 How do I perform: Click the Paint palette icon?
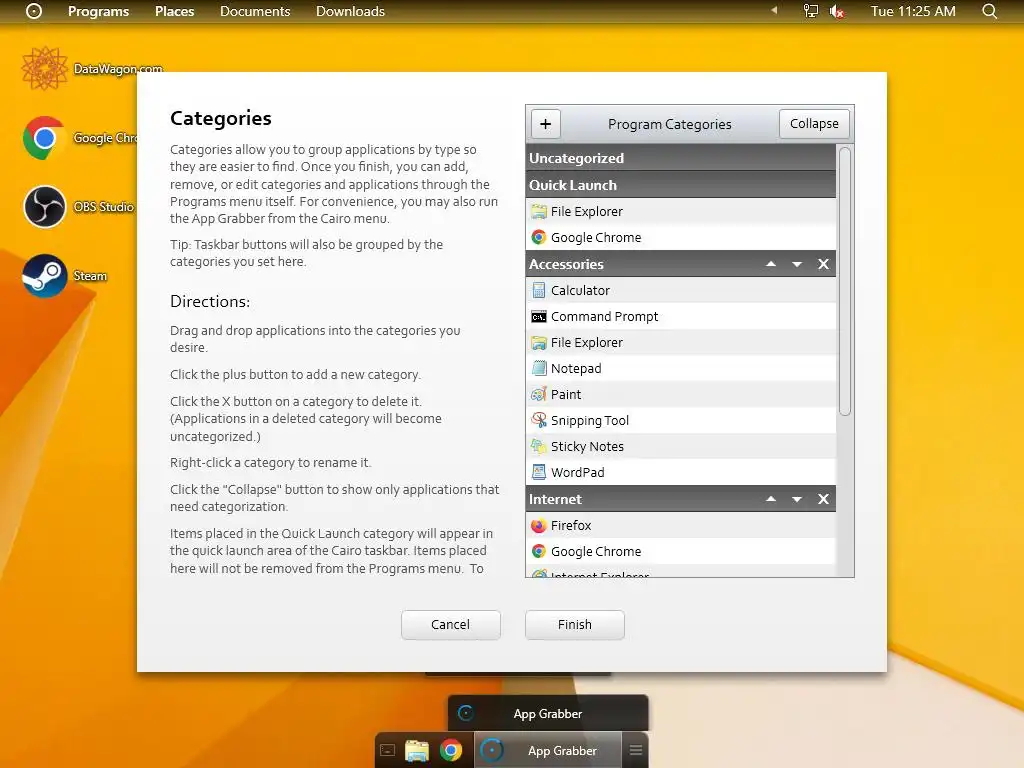tap(539, 394)
